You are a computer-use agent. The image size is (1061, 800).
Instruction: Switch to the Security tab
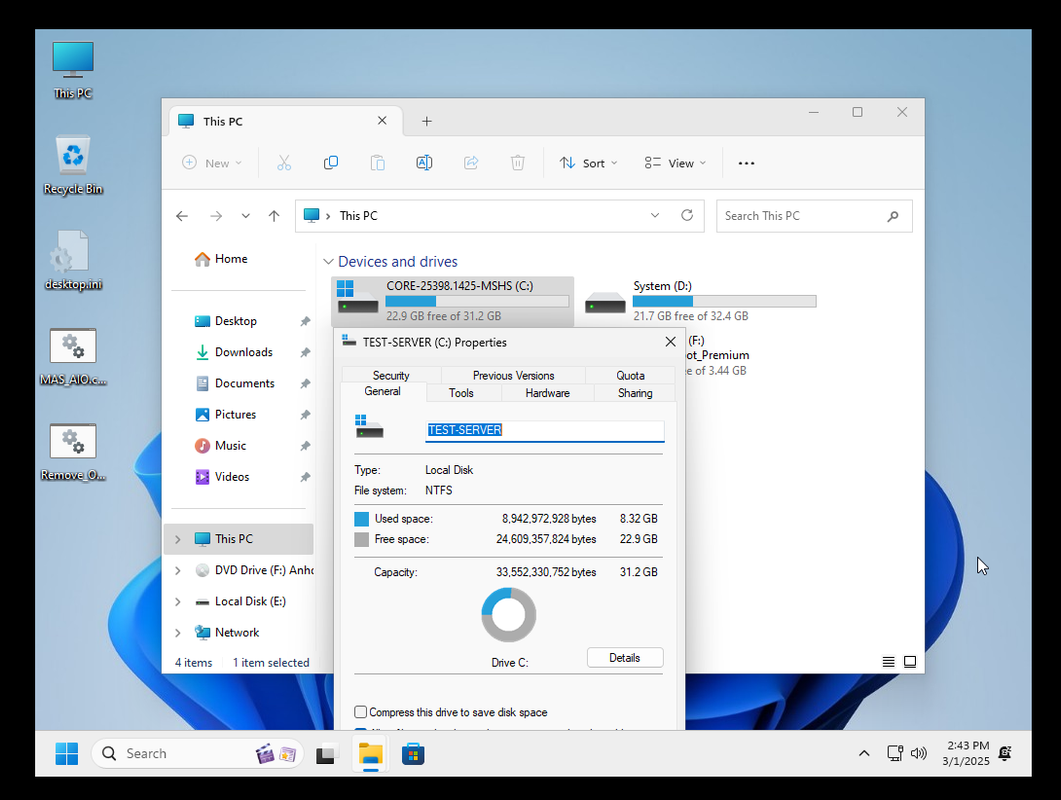[391, 376]
